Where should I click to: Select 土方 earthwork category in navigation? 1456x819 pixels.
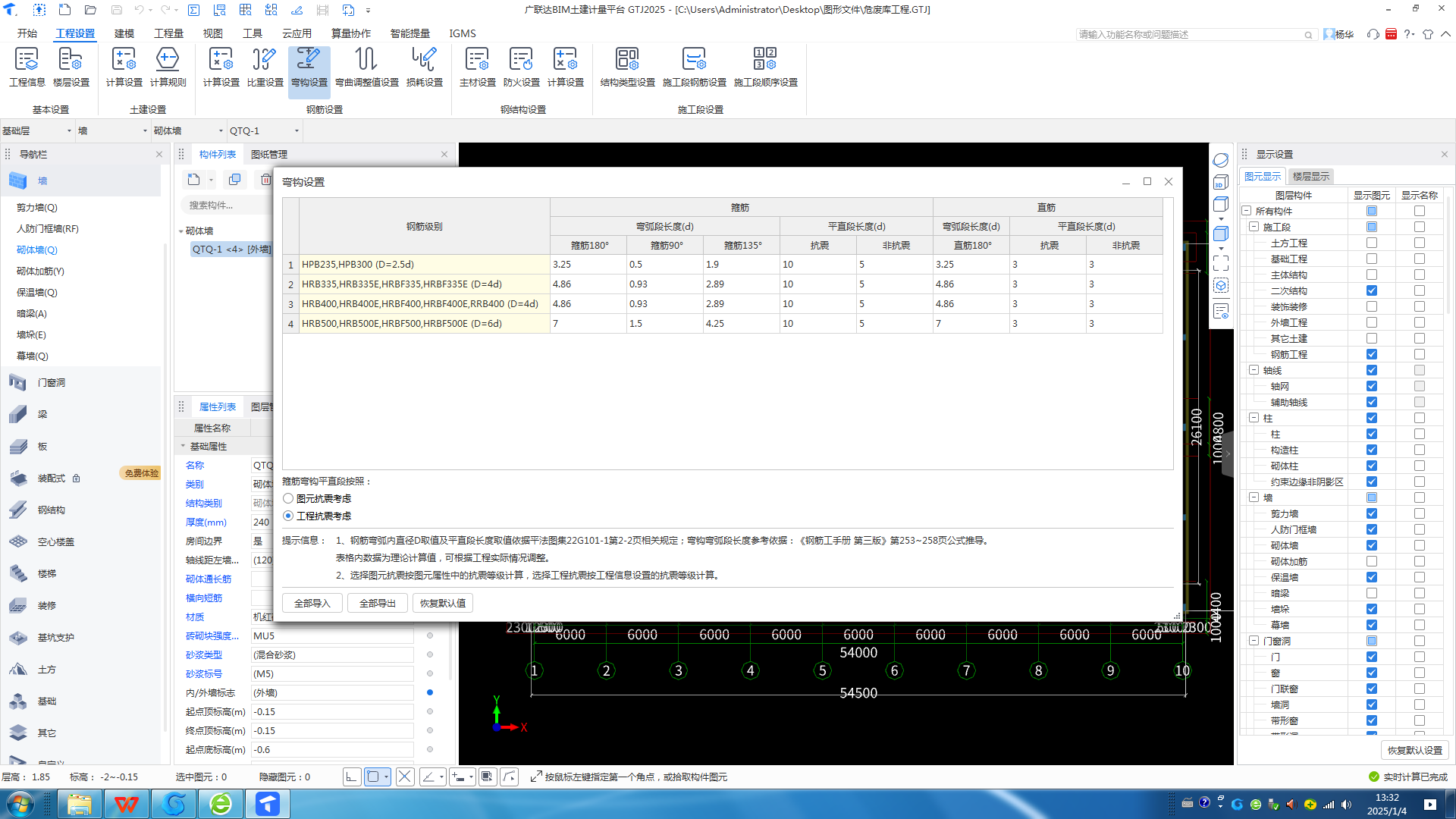[x=46, y=669]
